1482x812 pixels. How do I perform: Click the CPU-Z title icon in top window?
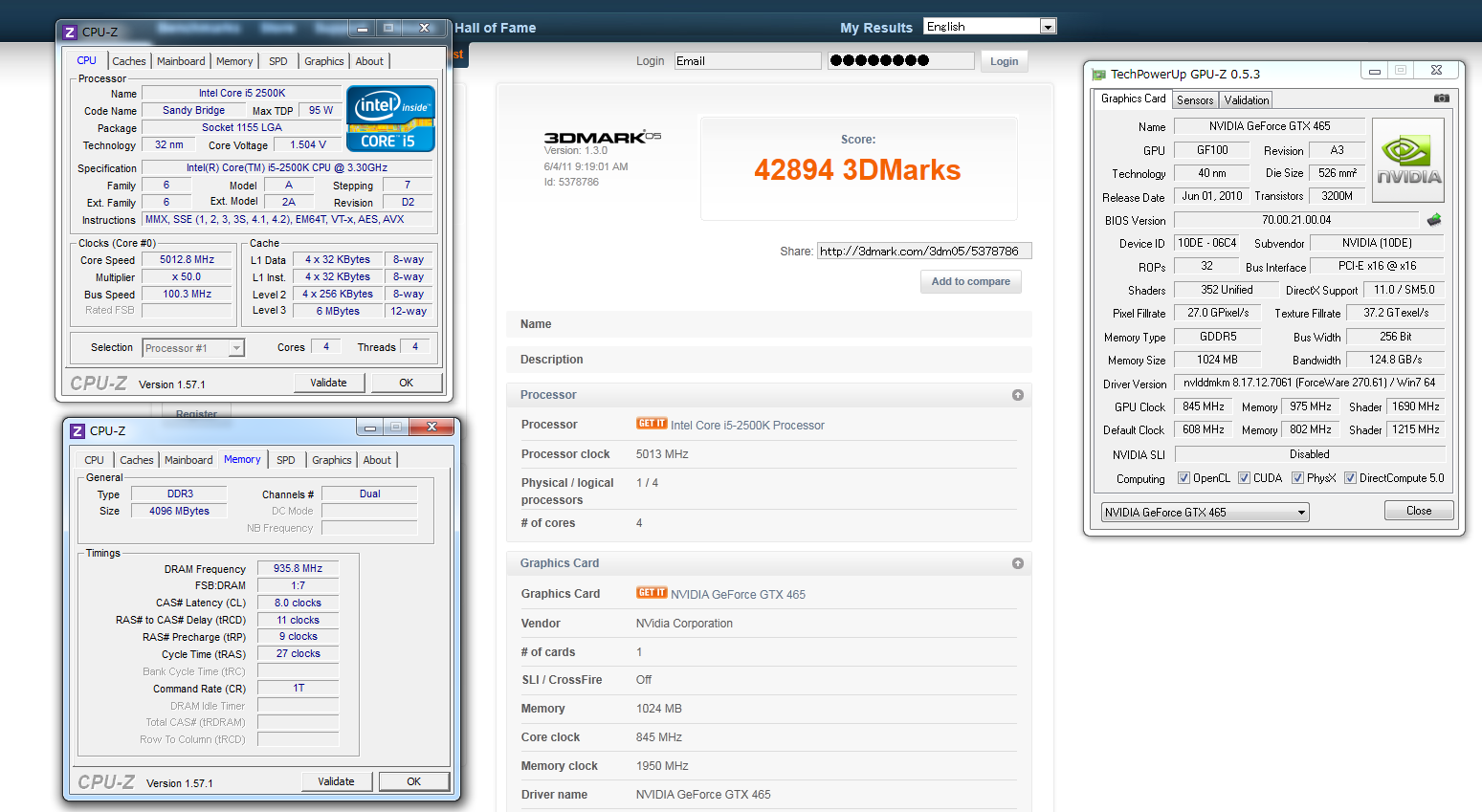[69, 33]
